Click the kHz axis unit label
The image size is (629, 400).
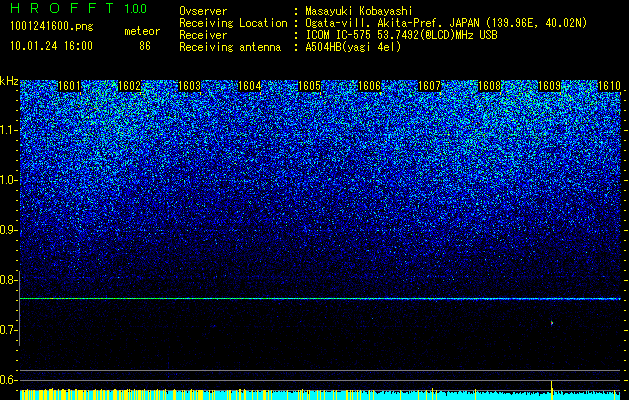tap(9, 81)
